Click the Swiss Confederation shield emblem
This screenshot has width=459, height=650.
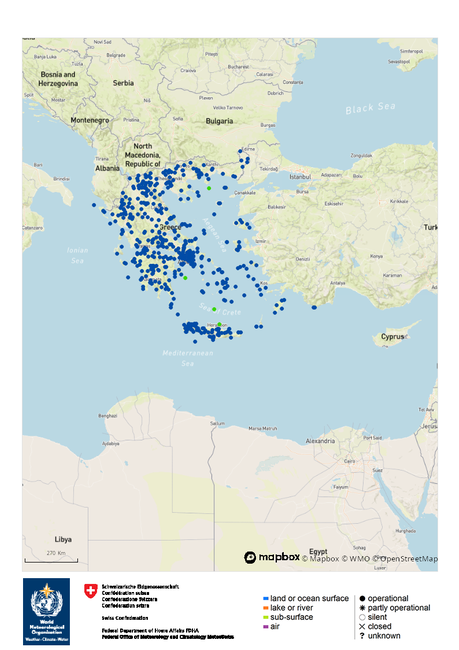tap(90, 591)
